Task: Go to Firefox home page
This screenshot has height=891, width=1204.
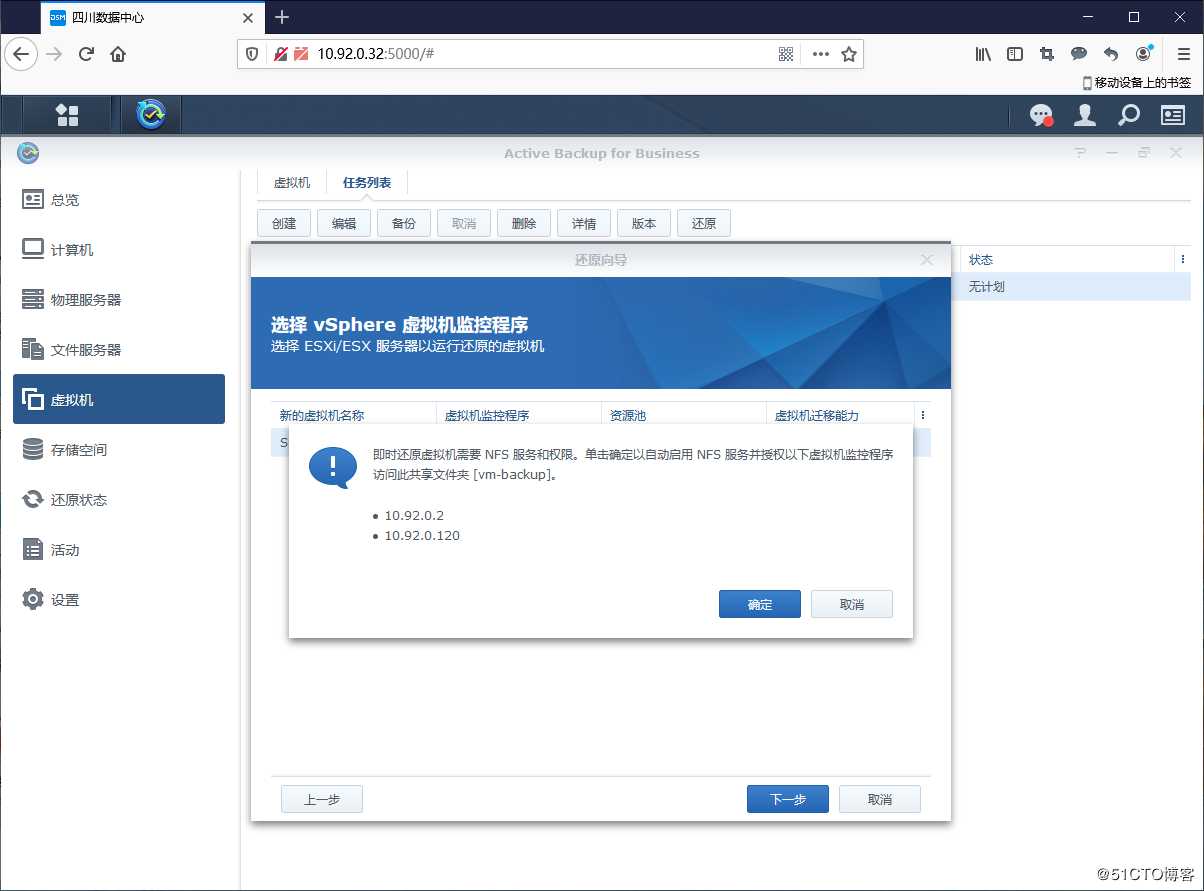Action: tap(118, 54)
